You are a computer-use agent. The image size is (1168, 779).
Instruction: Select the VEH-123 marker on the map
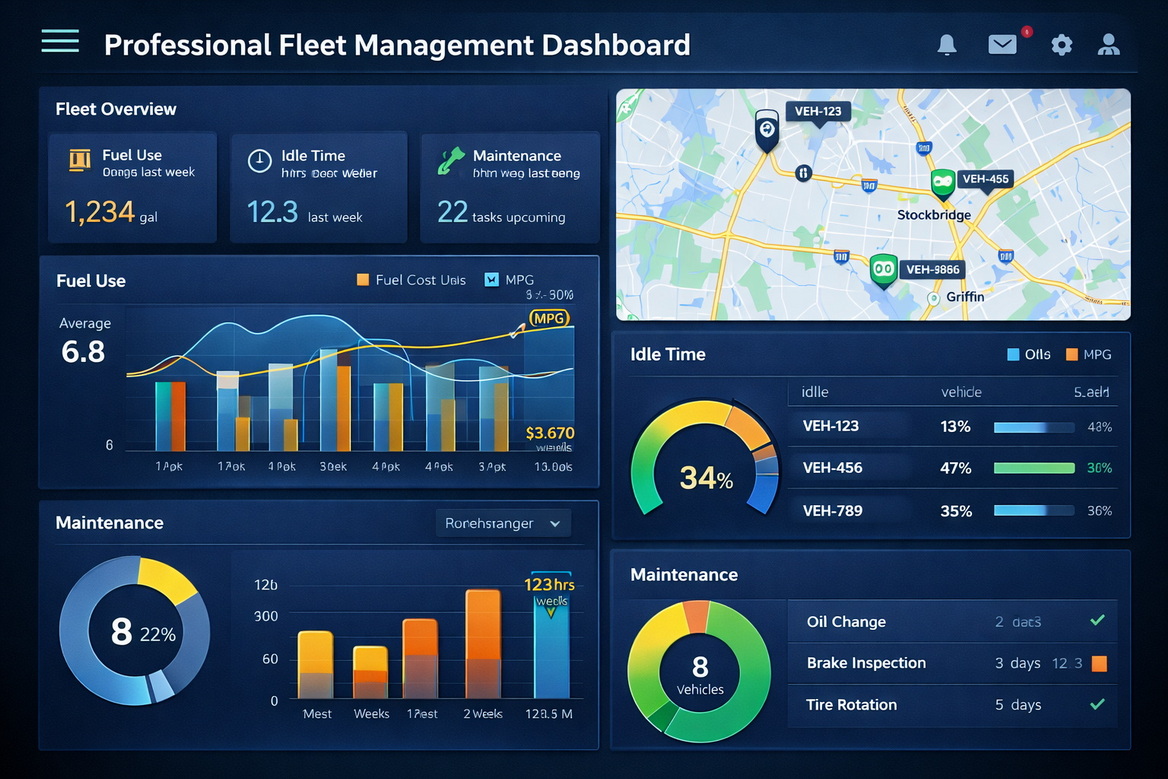tap(766, 129)
